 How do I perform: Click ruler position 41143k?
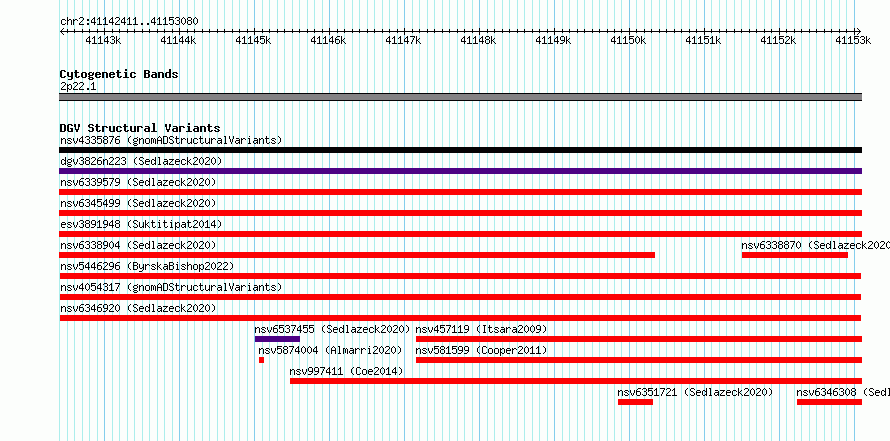point(103,40)
